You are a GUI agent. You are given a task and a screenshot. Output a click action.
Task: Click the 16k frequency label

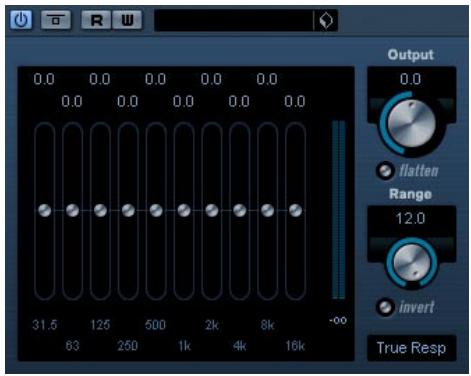click(x=295, y=346)
